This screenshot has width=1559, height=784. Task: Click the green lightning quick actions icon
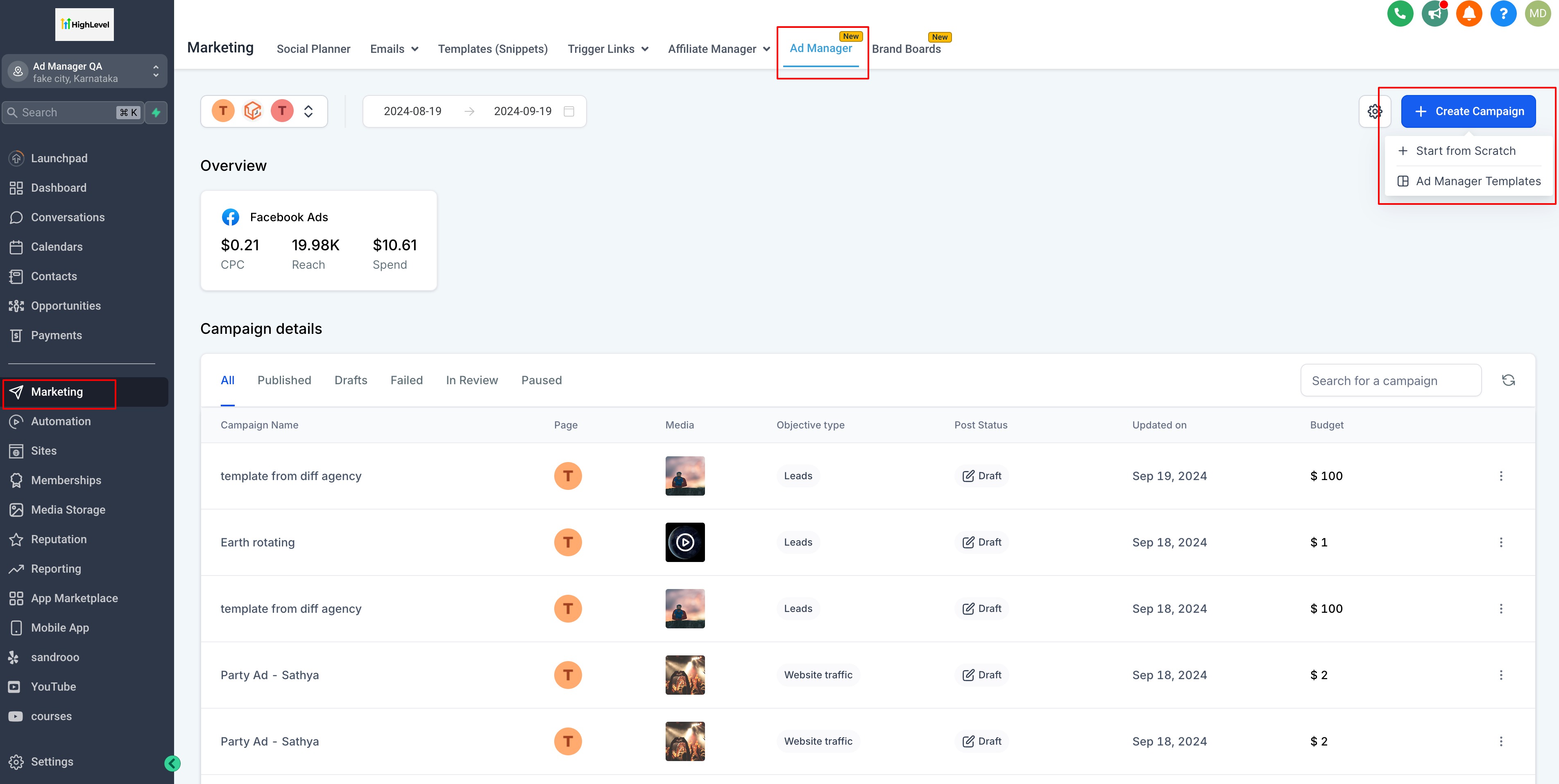156,113
